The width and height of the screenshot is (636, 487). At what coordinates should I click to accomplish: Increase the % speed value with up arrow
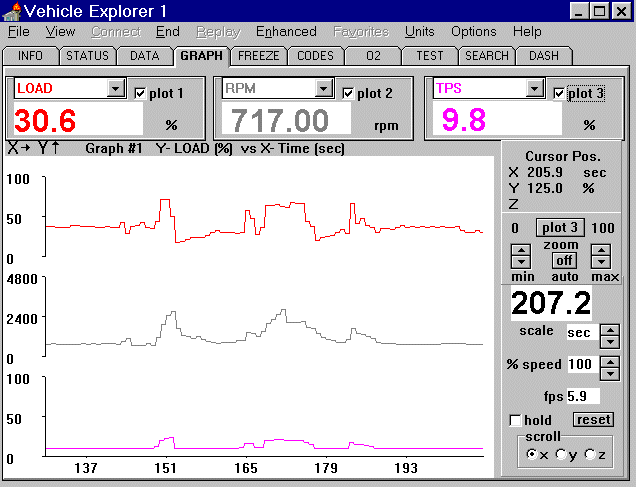coord(608,359)
